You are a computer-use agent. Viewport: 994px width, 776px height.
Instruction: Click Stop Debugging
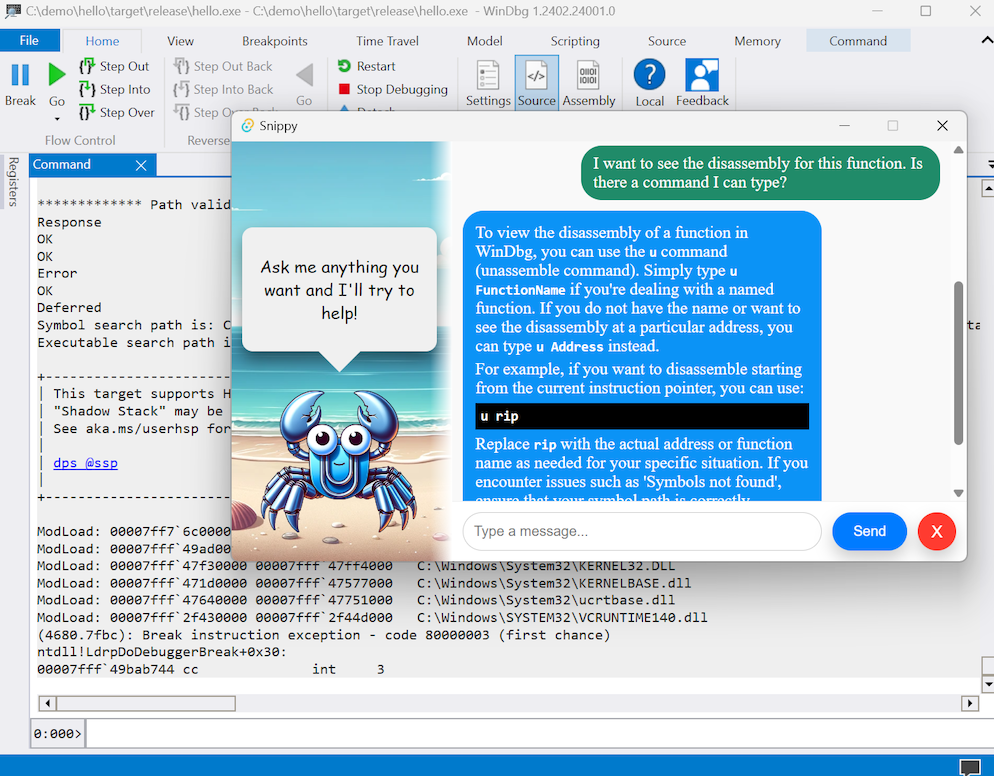click(x=393, y=89)
